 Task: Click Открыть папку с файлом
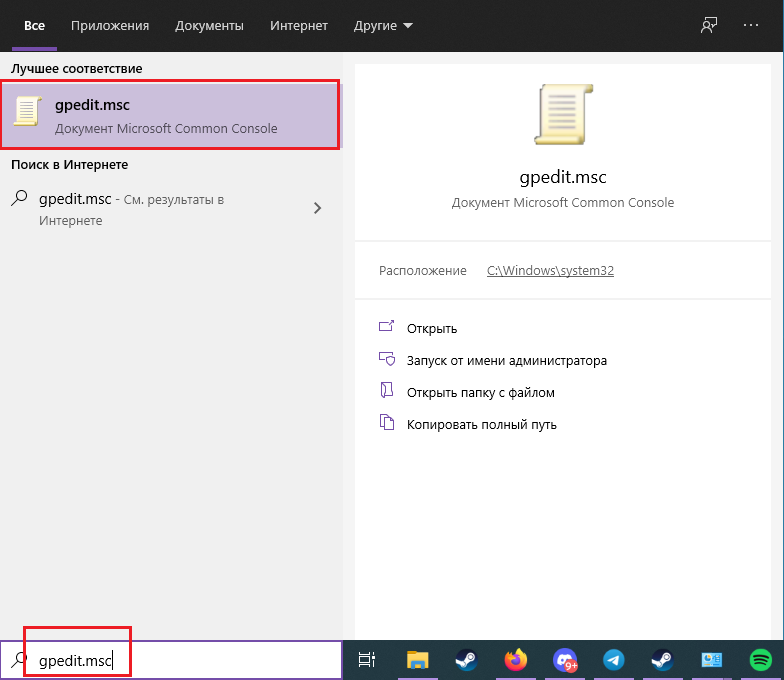click(x=480, y=392)
